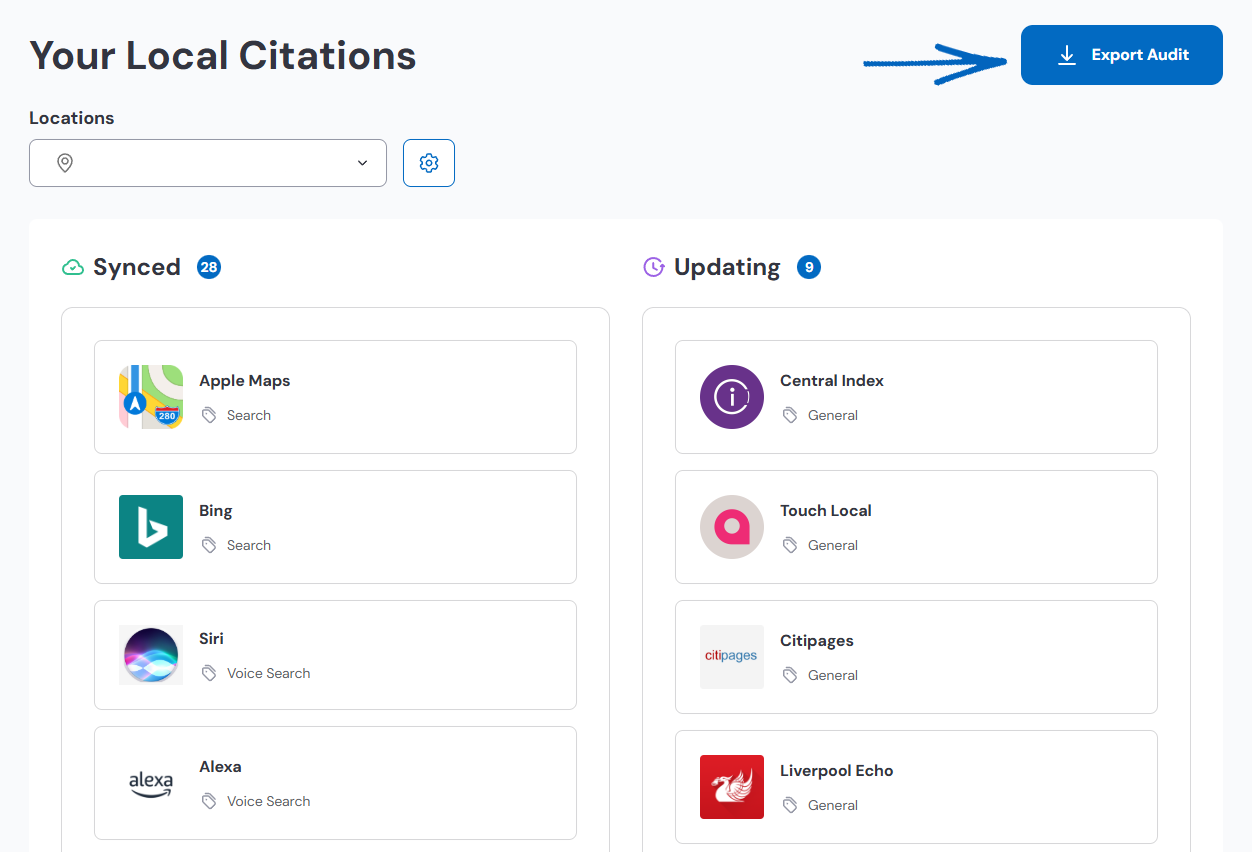Click the Citipages name text

(x=817, y=641)
